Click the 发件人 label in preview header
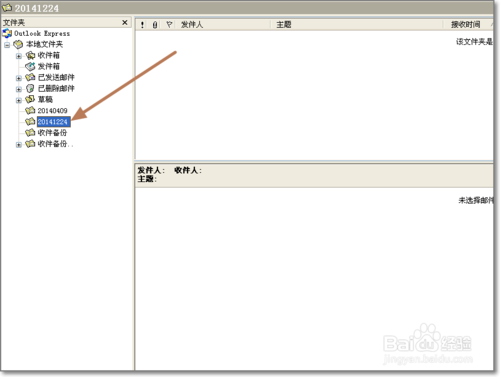This screenshot has width=500, height=377. (x=151, y=170)
